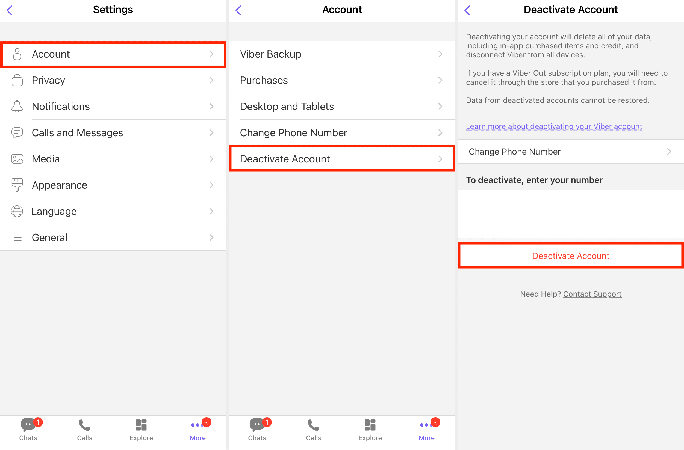Expand chevron beside Calls and Messages

pyautogui.click(x=212, y=132)
